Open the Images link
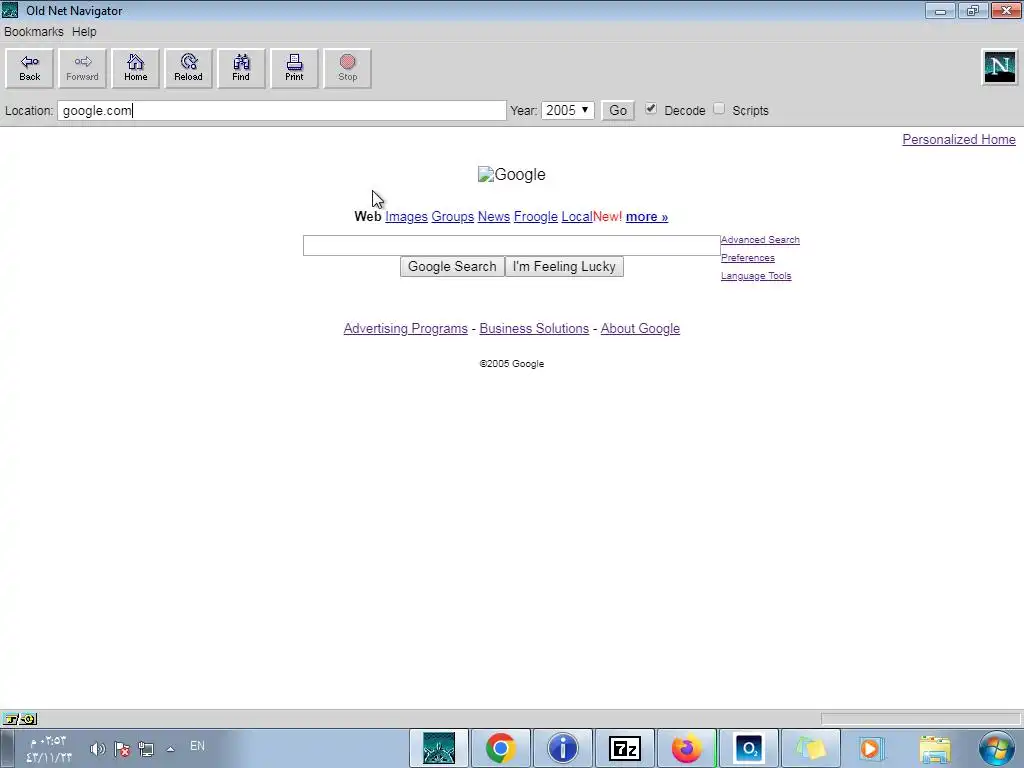The width and height of the screenshot is (1024, 768). [406, 216]
